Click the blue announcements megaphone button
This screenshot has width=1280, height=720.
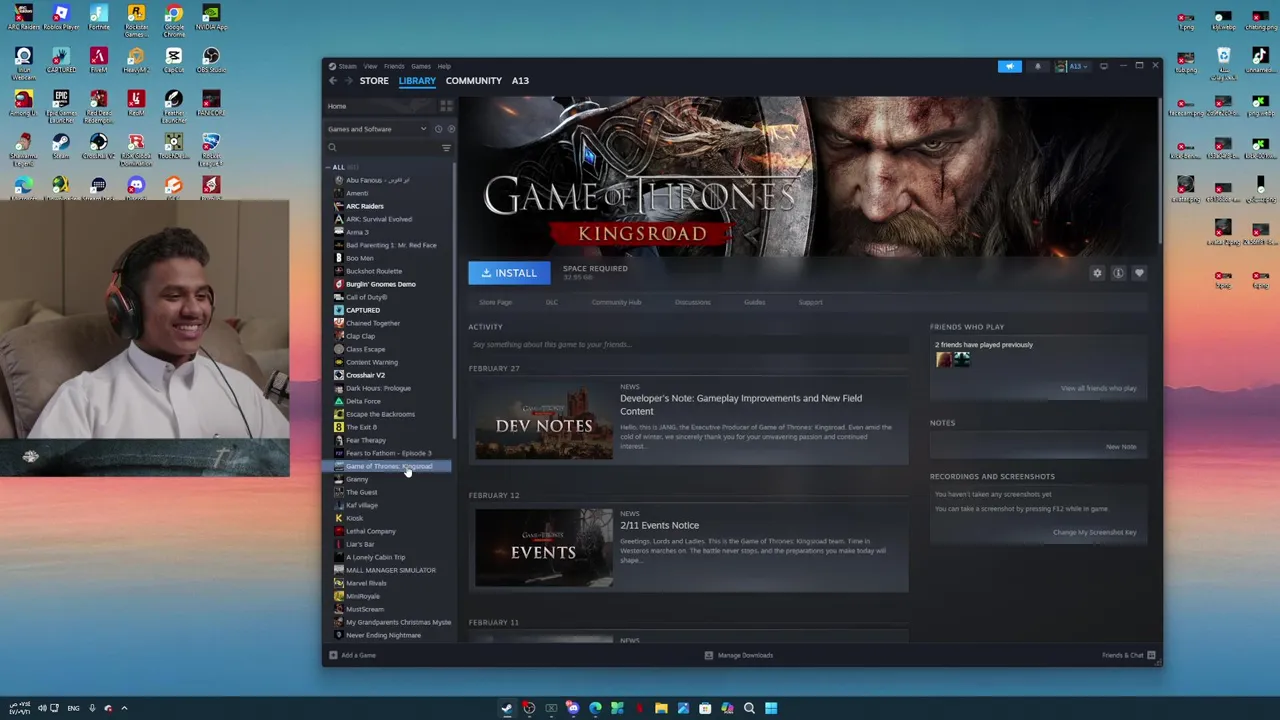pos(1010,66)
